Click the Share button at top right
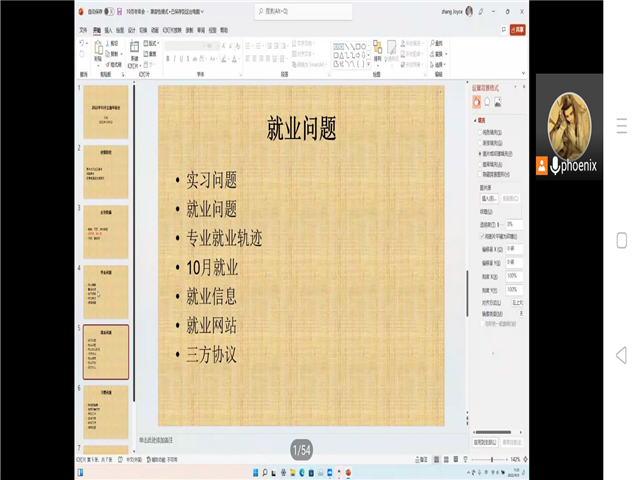Screen dimensions: 640x480 click(x=517, y=30)
